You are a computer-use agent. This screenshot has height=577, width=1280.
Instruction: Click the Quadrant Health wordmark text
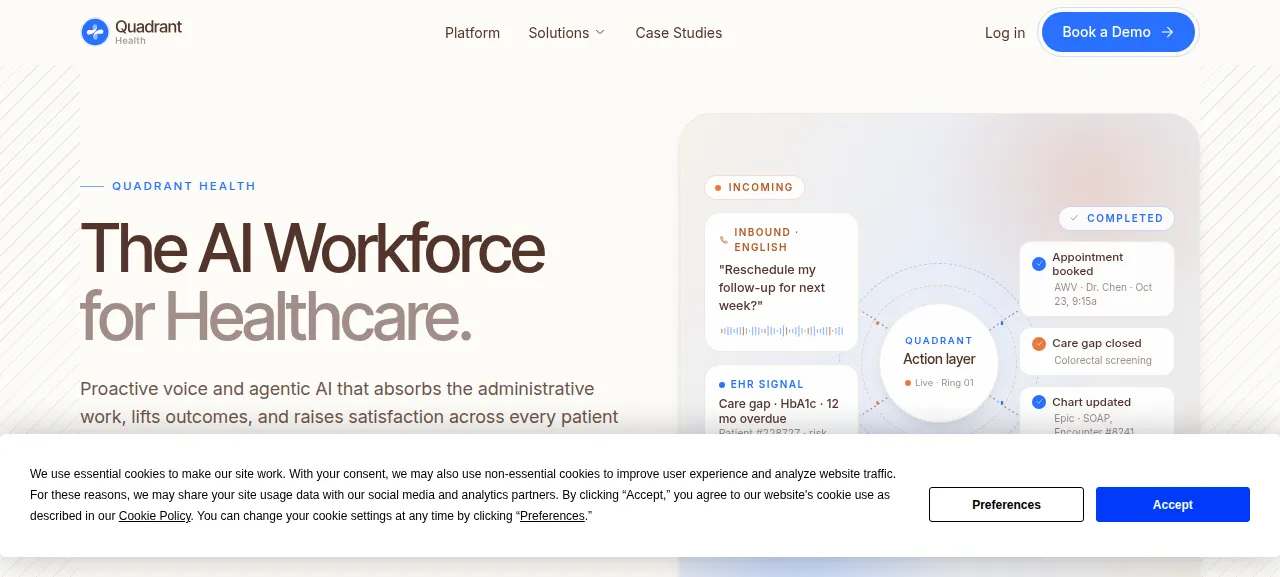click(149, 32)
